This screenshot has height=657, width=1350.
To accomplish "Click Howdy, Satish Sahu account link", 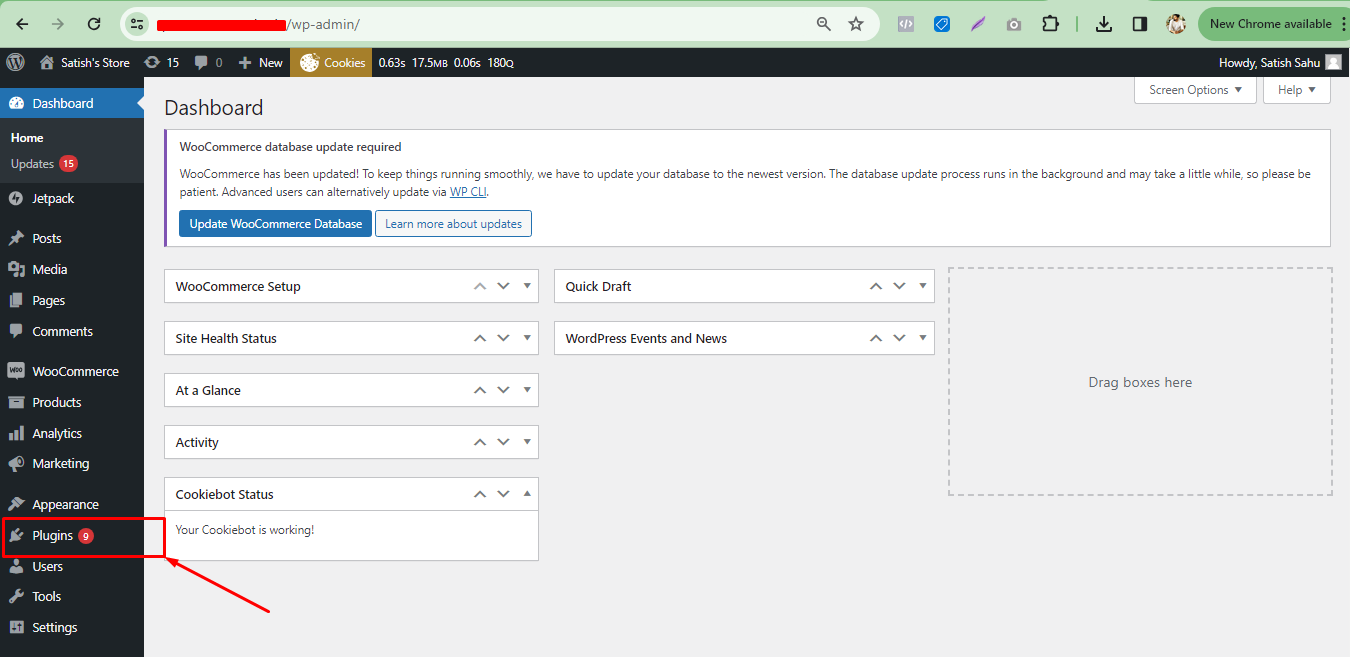I will pyautogui.click(x=1269, y=62).
